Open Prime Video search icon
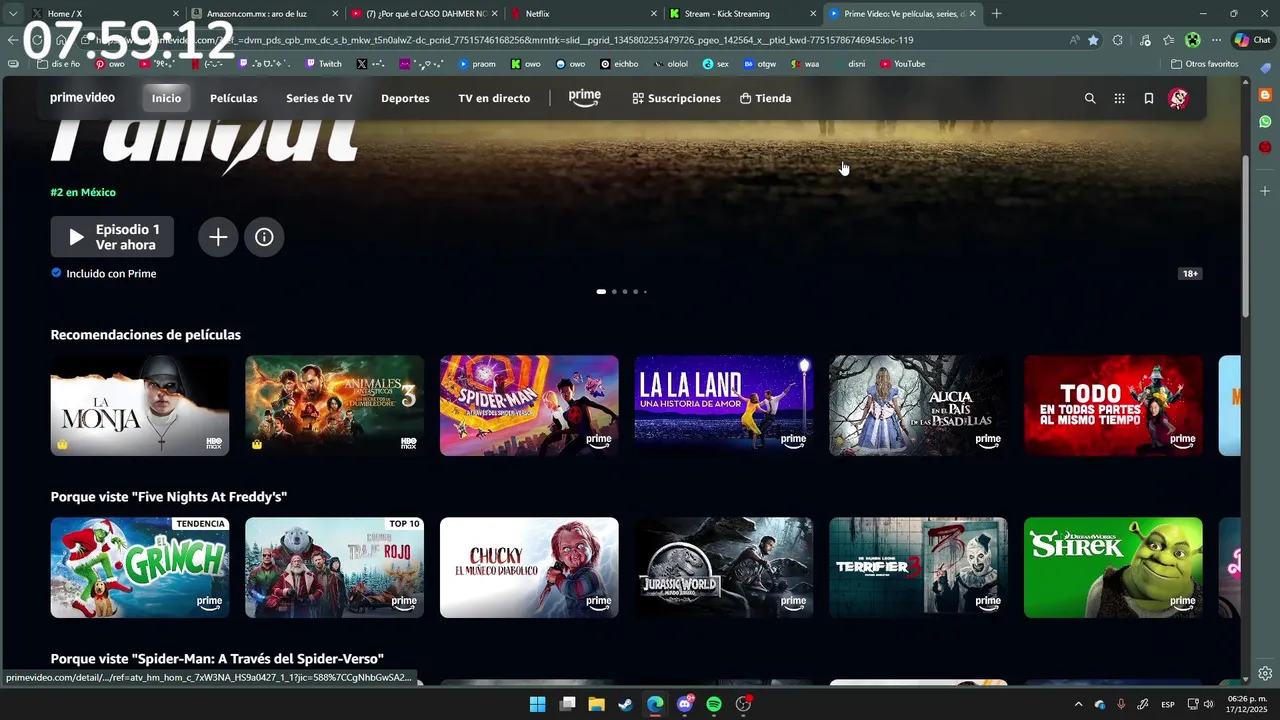Screen dimensions: 1280x720 coord(1090,98)
